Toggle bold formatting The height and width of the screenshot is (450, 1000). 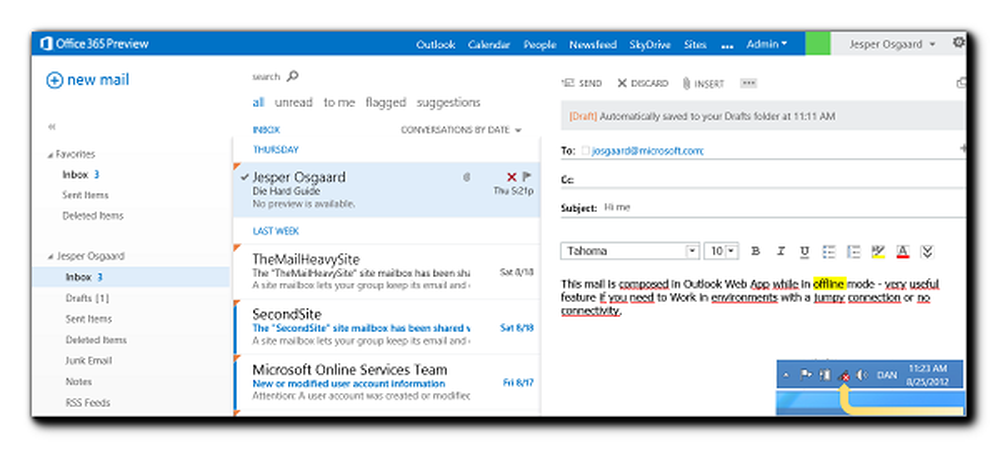click(756, 251)
